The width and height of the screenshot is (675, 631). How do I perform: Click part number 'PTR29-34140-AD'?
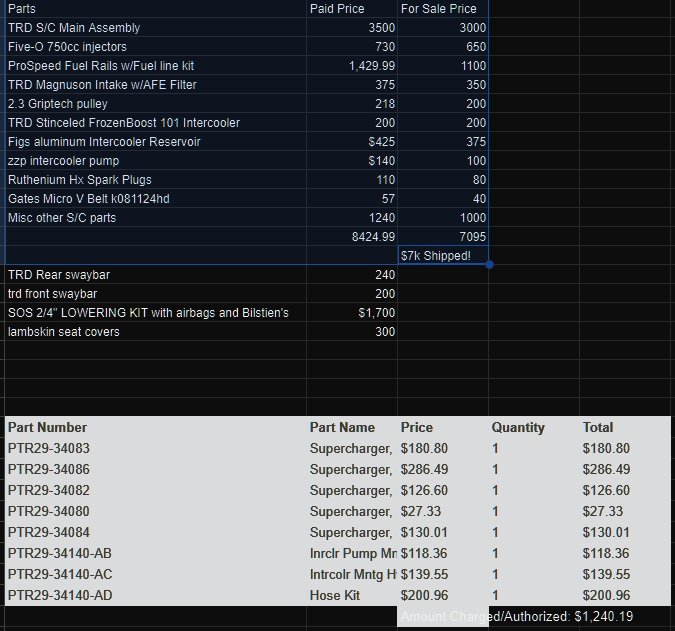coord(155,595)
